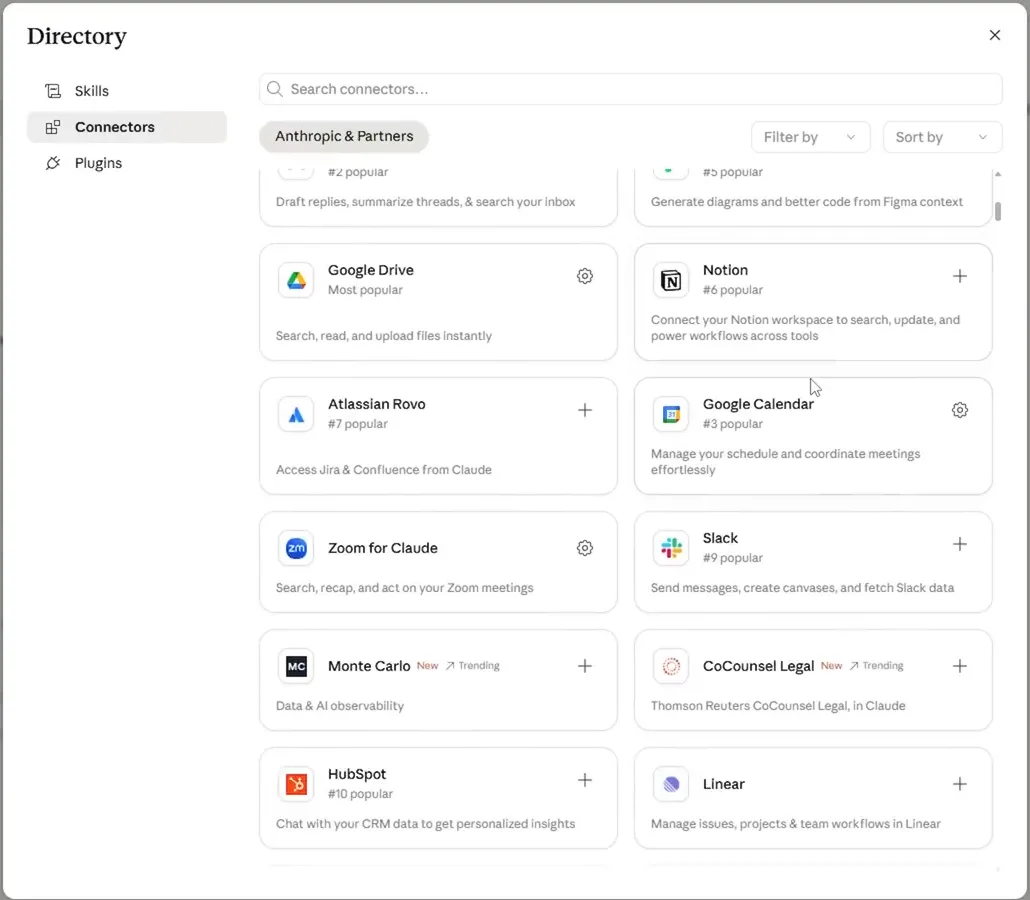Viewport: 1030px width, 900px height.
Task: Open the HubSpot card title
Action: (x=357, y=774)
